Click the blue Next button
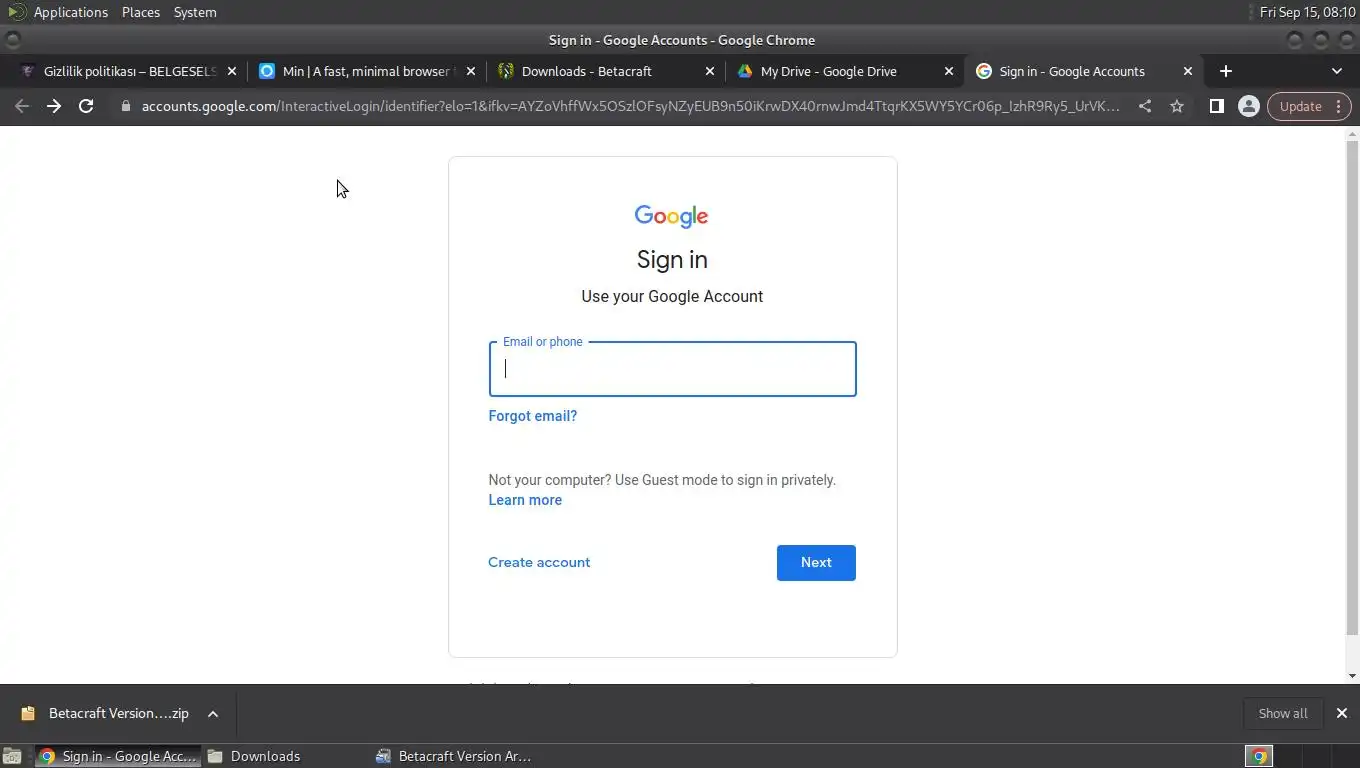 pos(816,563)
